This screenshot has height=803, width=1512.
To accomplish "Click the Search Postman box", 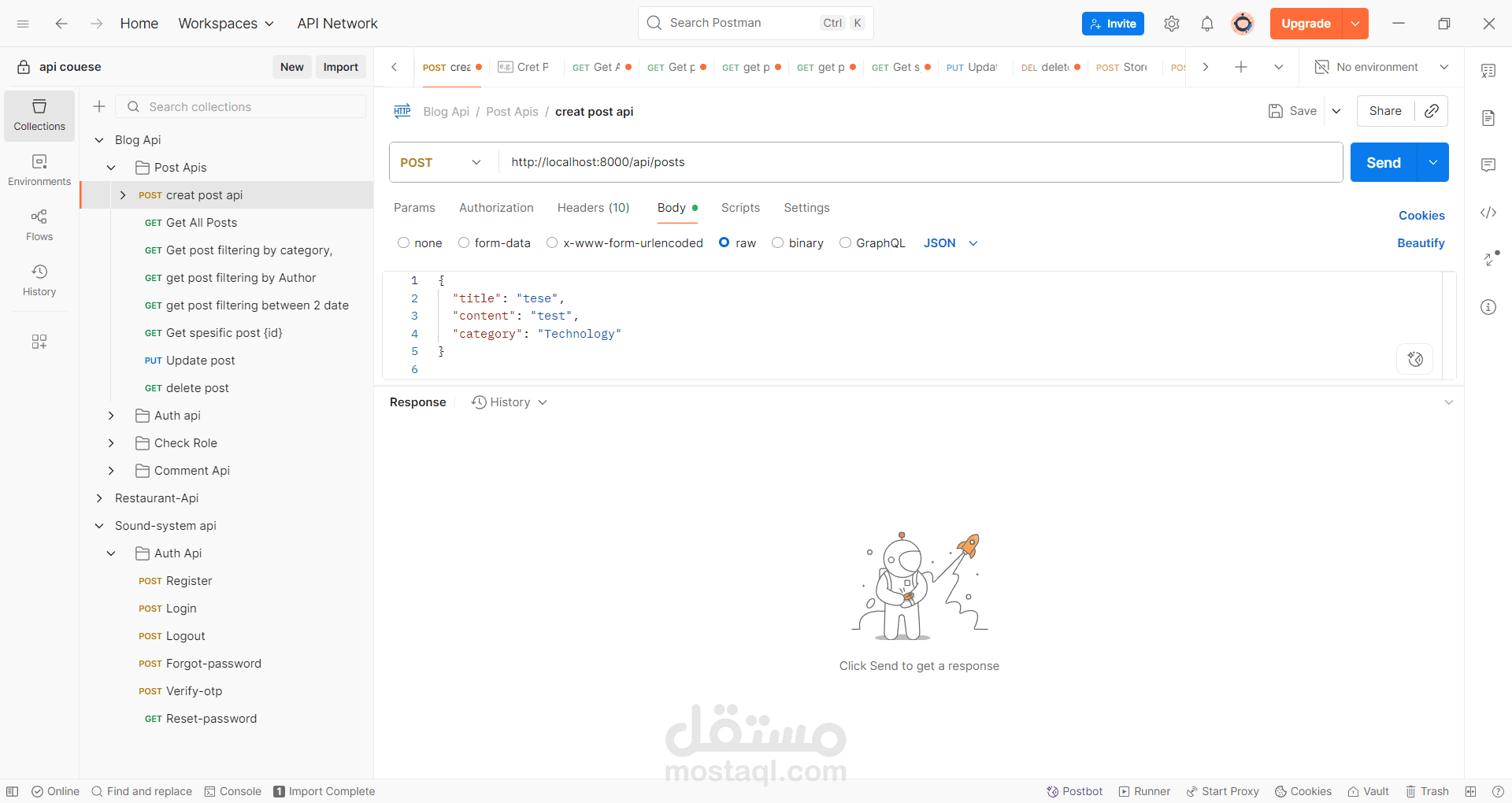I will pos(755,23).
